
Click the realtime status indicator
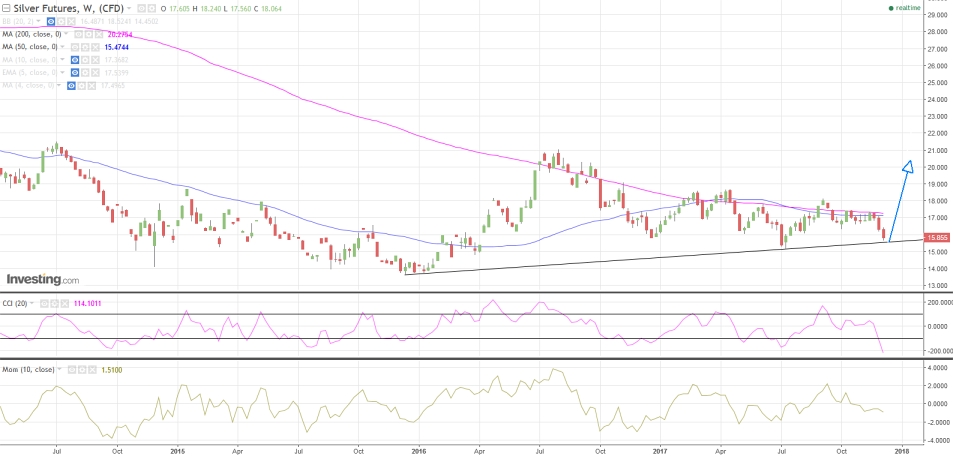coord(903,8)
